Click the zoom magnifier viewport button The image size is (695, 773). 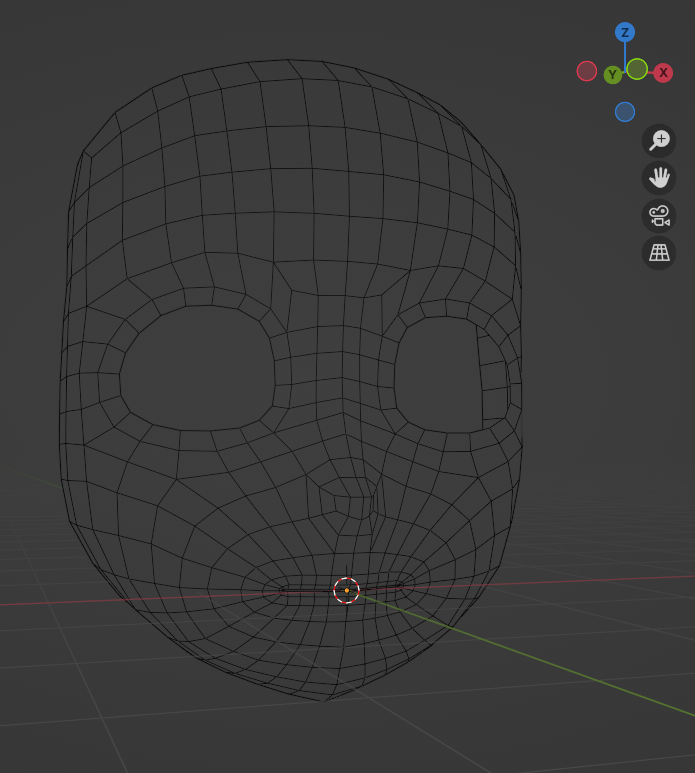pyautogui.click(x=659, y=141)
